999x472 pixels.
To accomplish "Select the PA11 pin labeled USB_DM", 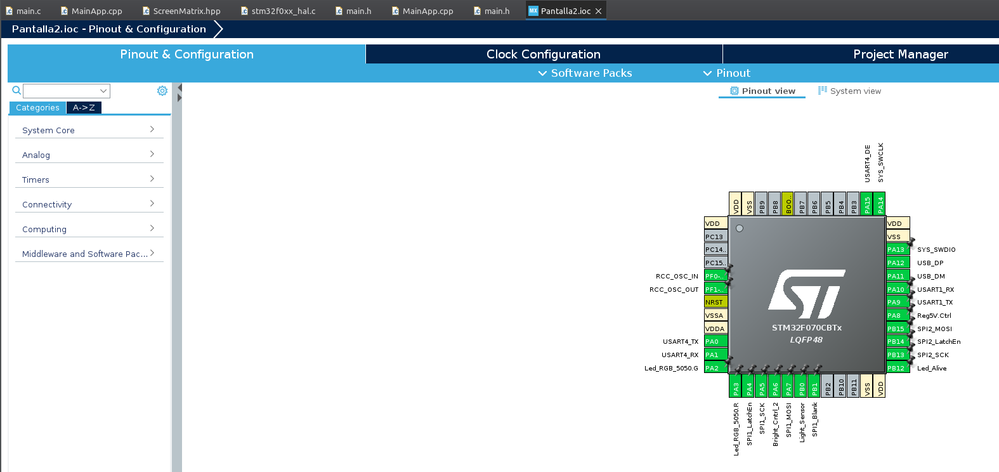I will (898, 276).
